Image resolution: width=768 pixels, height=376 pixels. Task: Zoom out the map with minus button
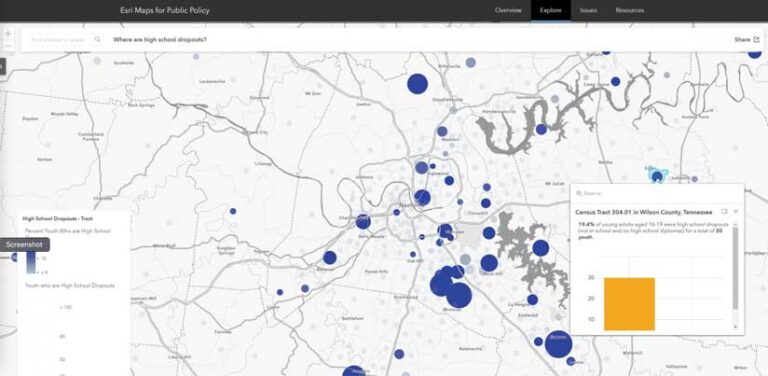pyautogui.click(x=8, y=46)
